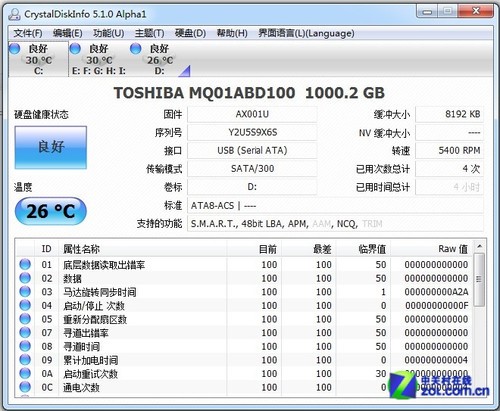Click the 26 °C temperature button
This screenshot has height=411, width=500.
[x=51, y=211]
